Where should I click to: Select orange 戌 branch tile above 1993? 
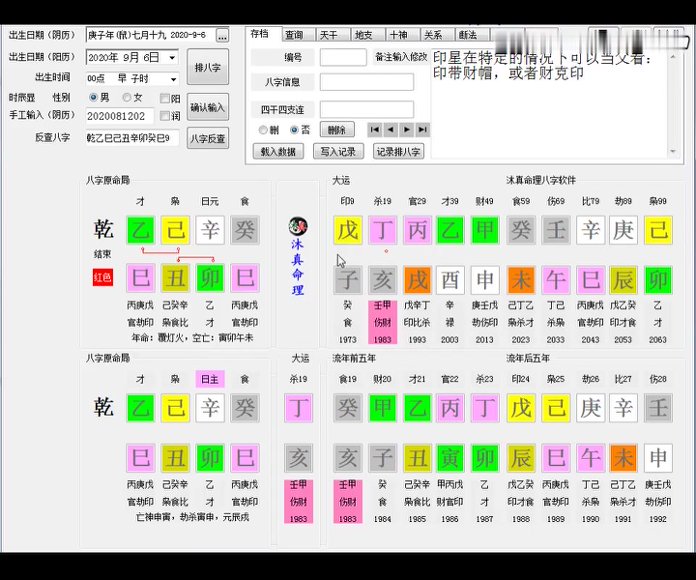tap(417, 280)
